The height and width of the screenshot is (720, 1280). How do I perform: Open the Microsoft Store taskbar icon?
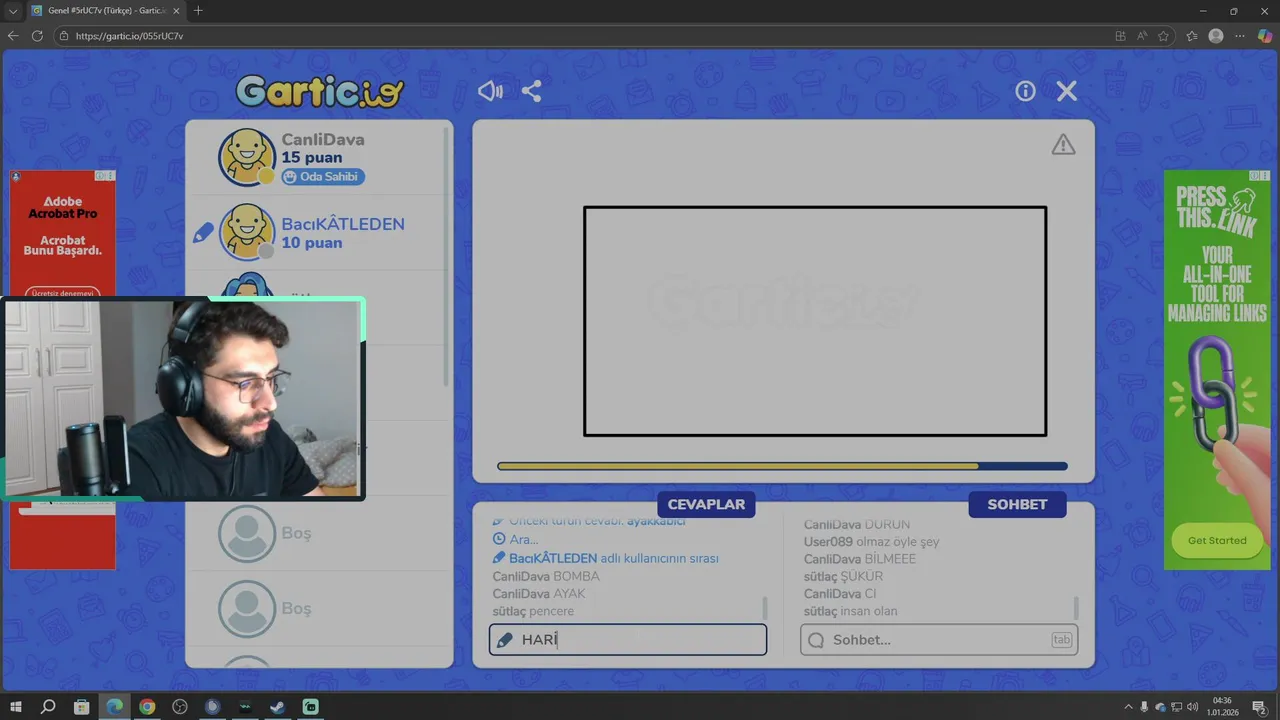point(82,707)
